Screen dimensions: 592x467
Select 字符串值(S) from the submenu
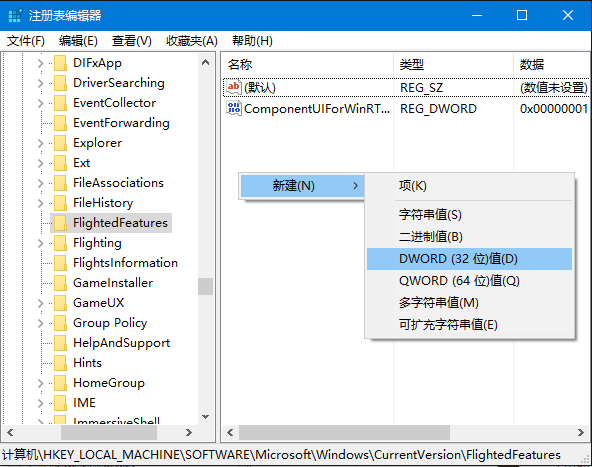click(469, 215)
